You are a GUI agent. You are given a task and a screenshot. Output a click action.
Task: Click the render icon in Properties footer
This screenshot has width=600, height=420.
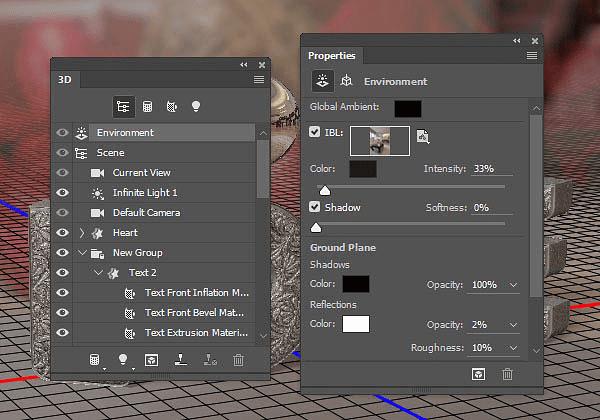pyautogui.click(x=478, y=374)
